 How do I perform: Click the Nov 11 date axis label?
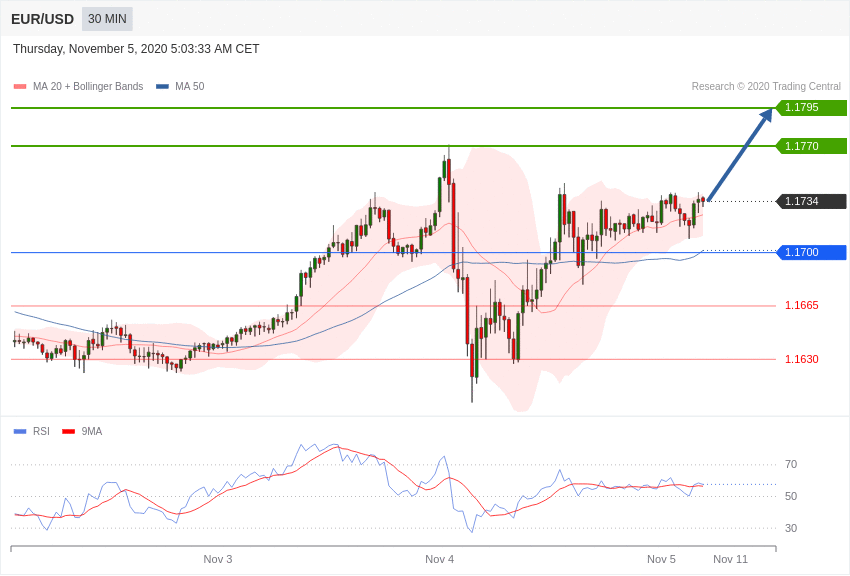point(730,559)
